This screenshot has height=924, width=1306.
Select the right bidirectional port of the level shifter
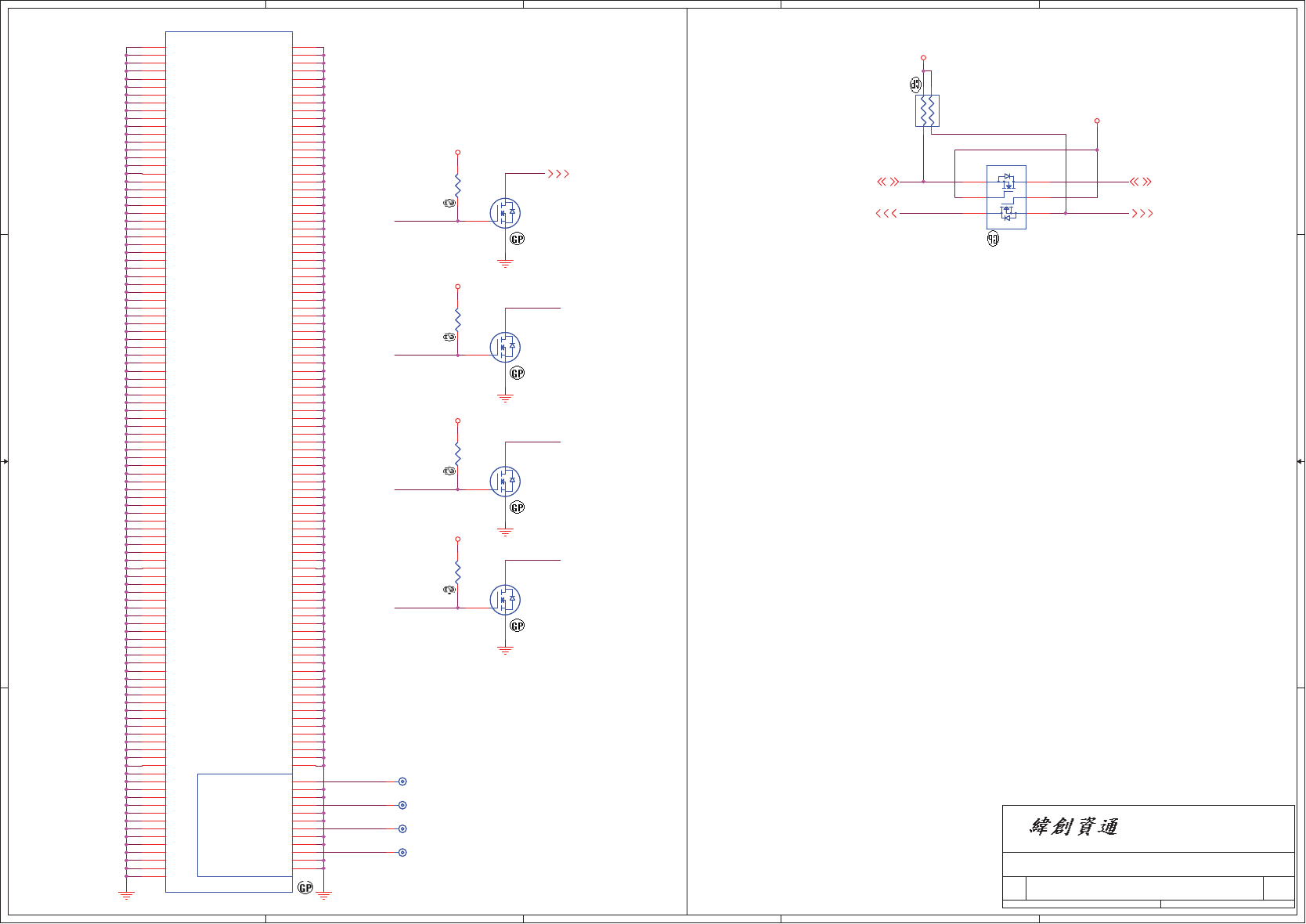[1141, 182]
